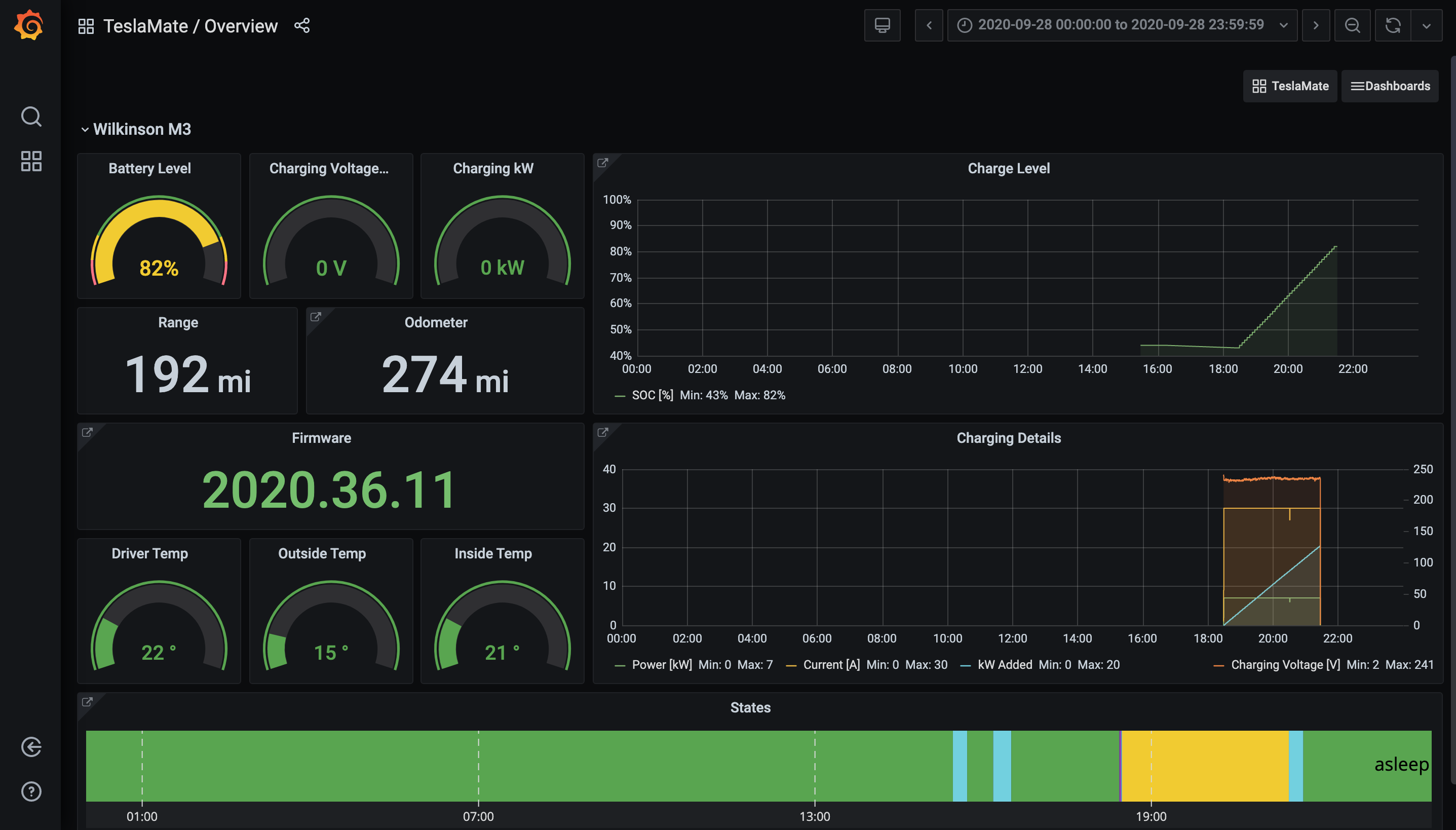Zoom out the time range
Screen dimensions: 1456x830
coord(1352,25)
